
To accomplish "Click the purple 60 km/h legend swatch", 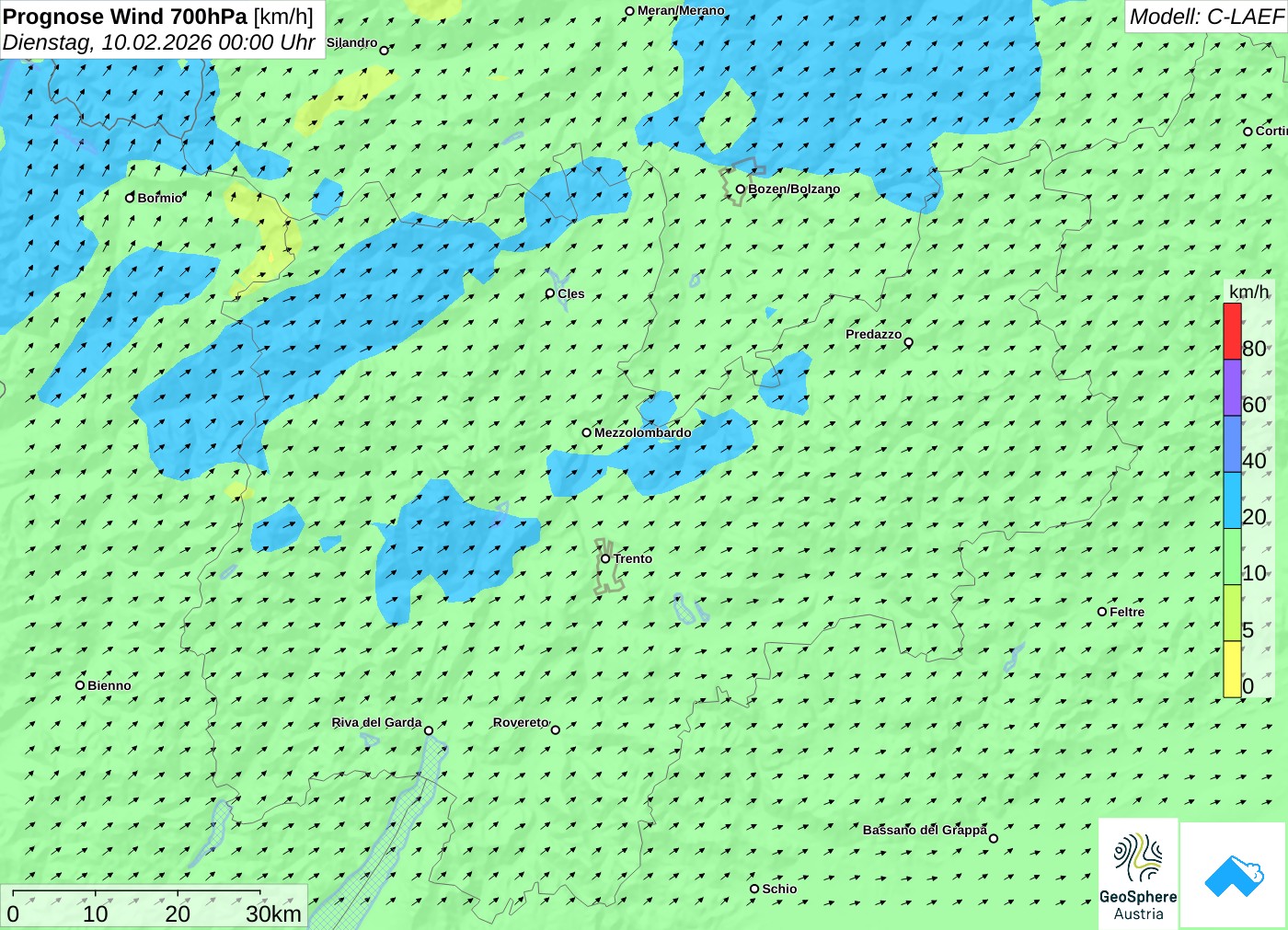I will (1232, 387).
